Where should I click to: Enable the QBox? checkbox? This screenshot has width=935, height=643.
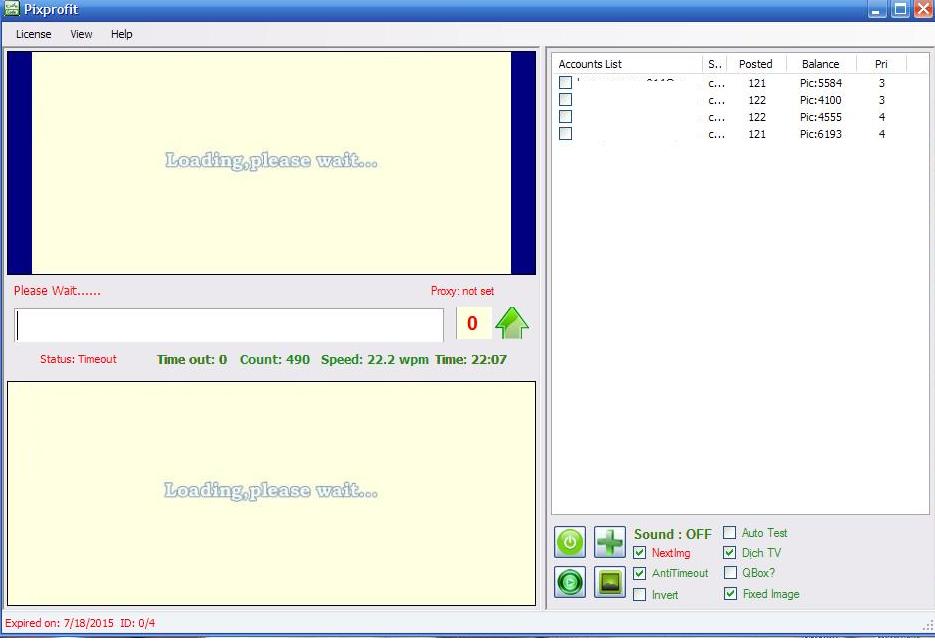[x=730, y=573]
